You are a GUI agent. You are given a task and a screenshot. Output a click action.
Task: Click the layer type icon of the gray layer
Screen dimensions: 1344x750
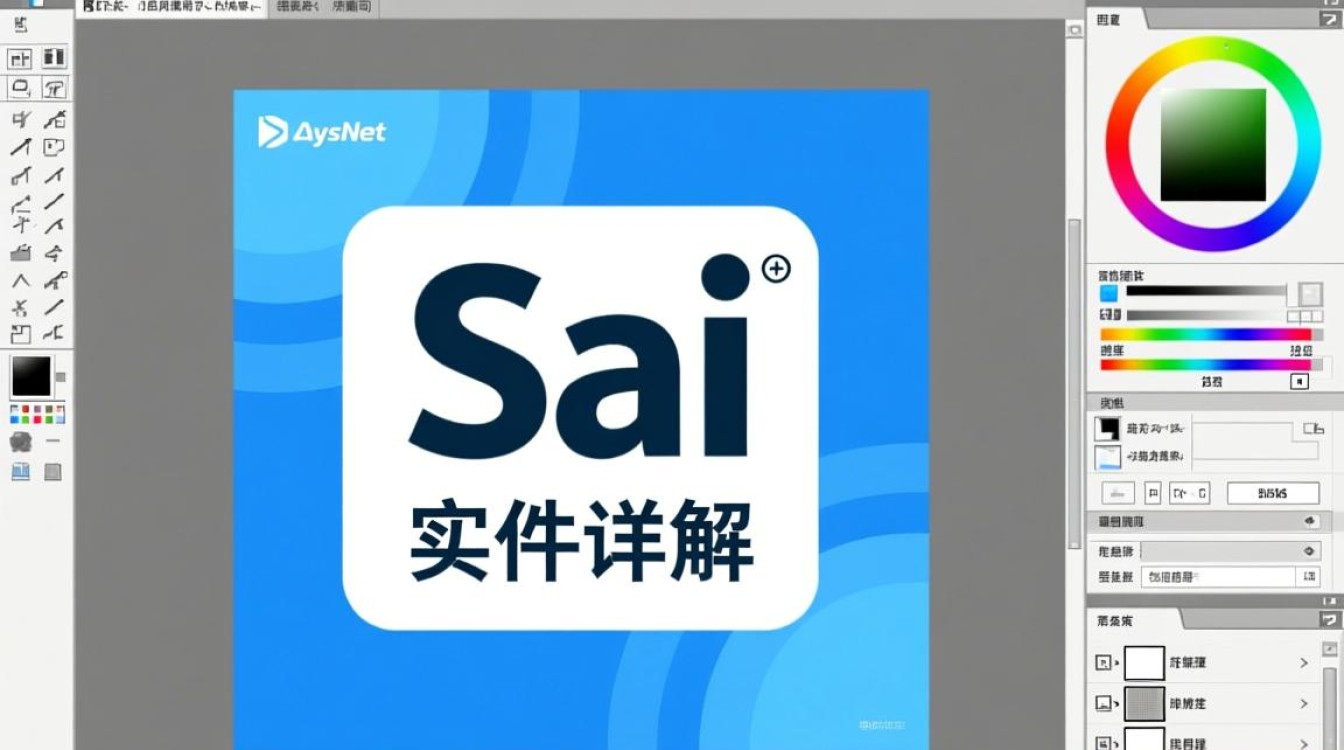[1104, 704]
